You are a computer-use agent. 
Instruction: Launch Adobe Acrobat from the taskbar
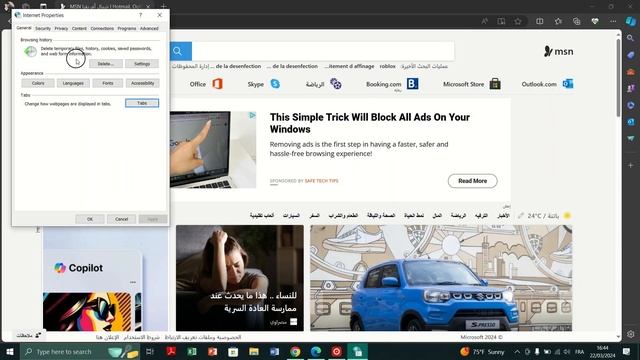coord(171,351)
